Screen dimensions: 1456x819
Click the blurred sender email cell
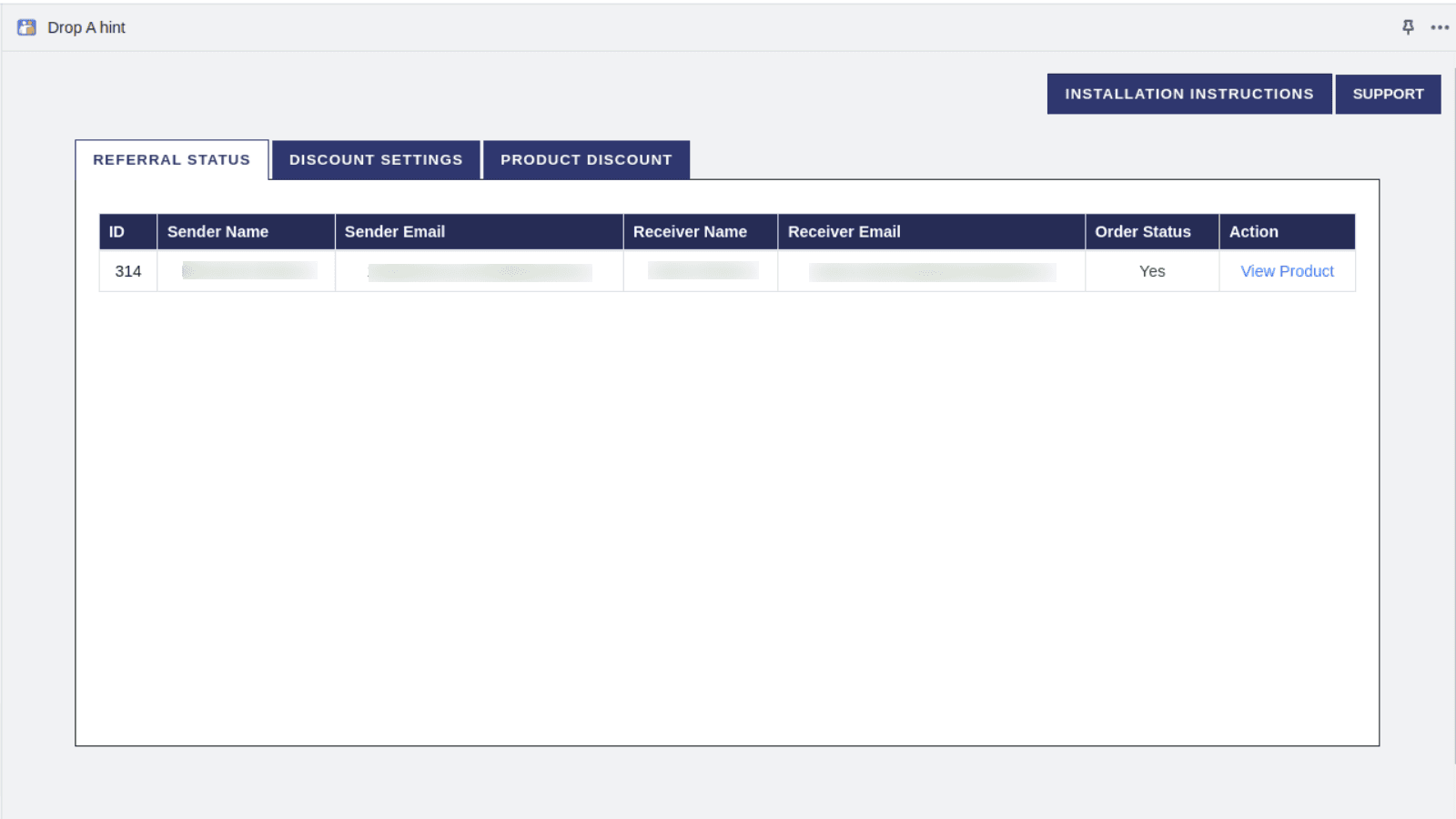pos(480,272)
